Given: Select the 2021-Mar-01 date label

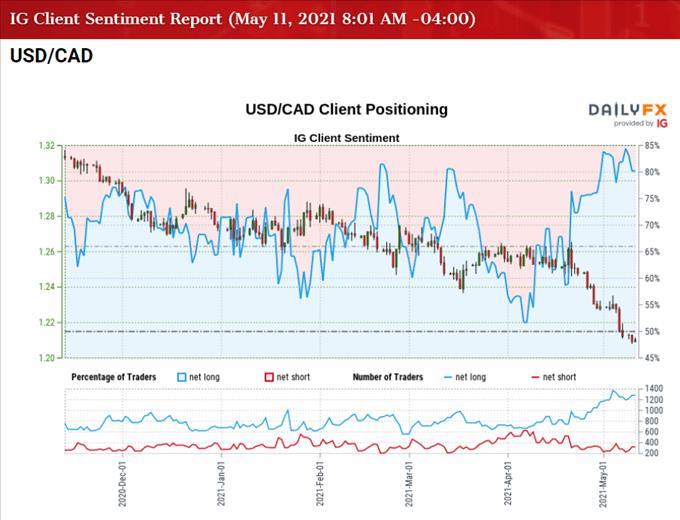Looking at the screenshot, I should (x=409, y=485).
